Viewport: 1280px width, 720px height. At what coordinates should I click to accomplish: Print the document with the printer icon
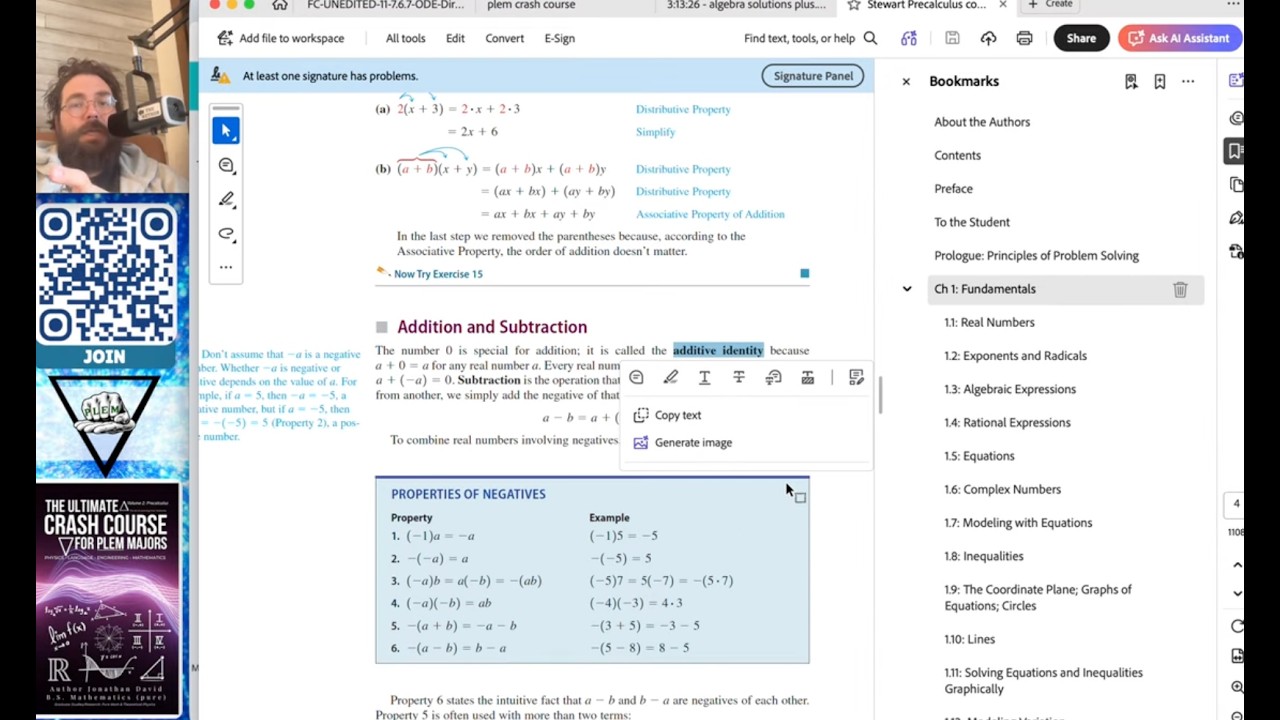point(1024,38)
